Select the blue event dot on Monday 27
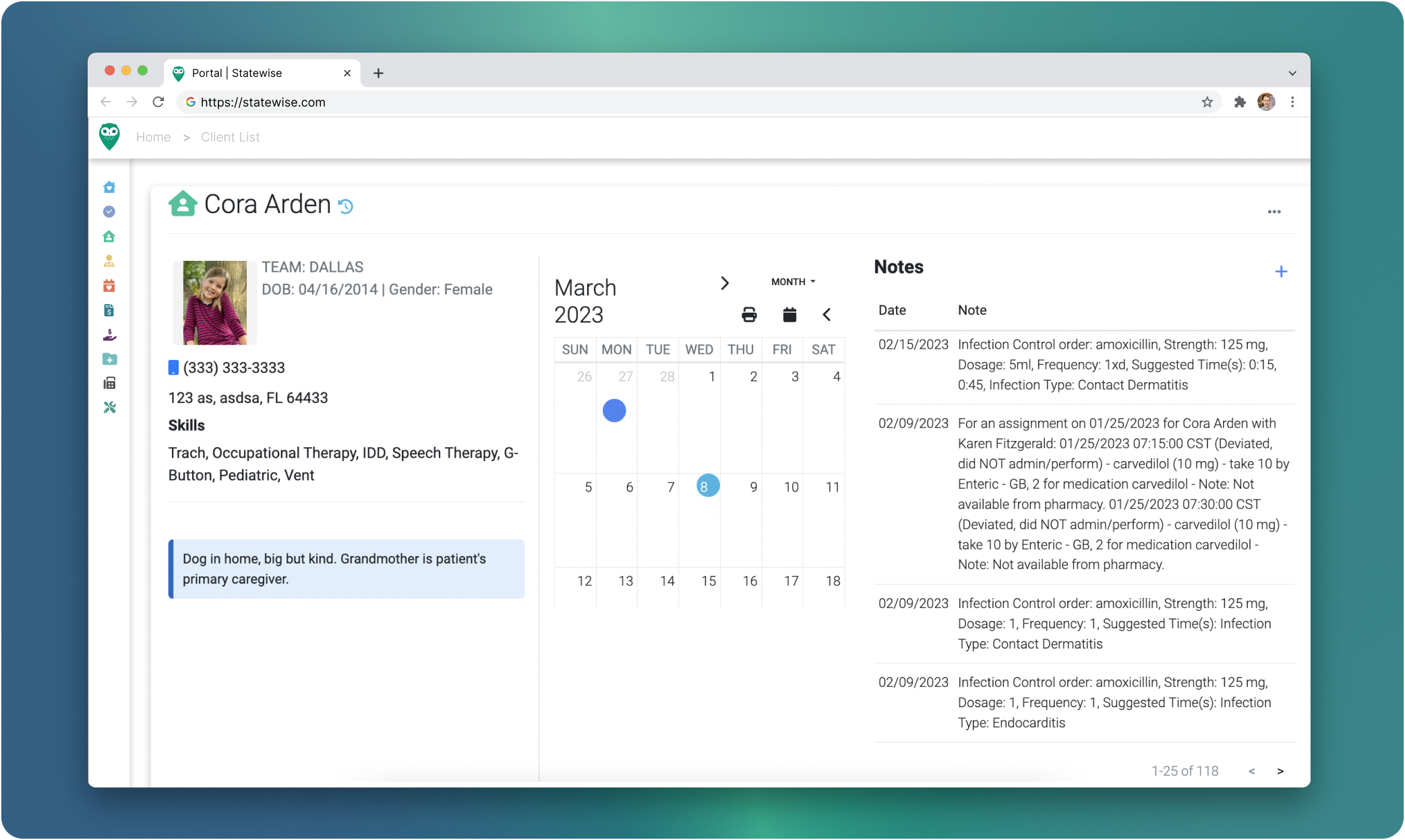Screen dimensions: 1405x840 [614, 411]
